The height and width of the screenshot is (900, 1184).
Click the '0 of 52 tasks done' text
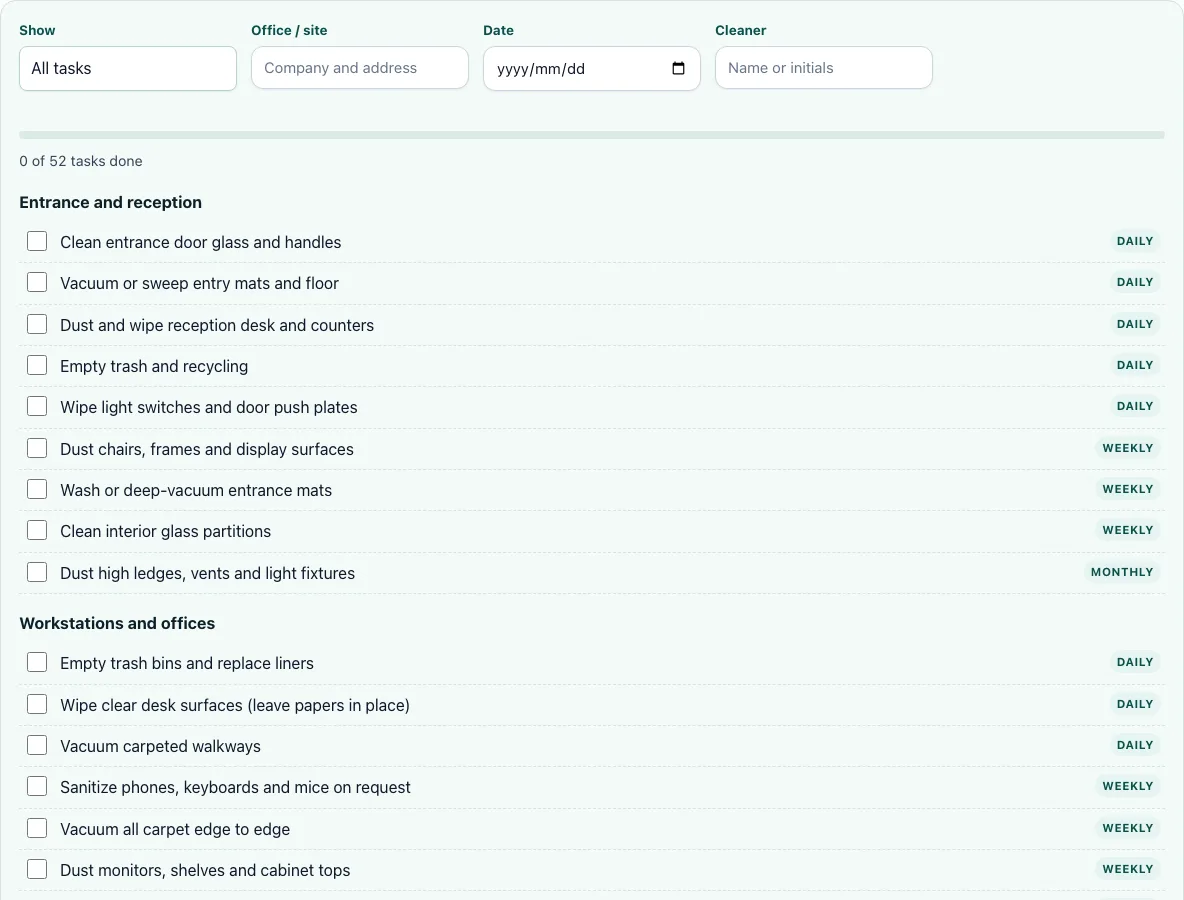[x=81, y=161]
